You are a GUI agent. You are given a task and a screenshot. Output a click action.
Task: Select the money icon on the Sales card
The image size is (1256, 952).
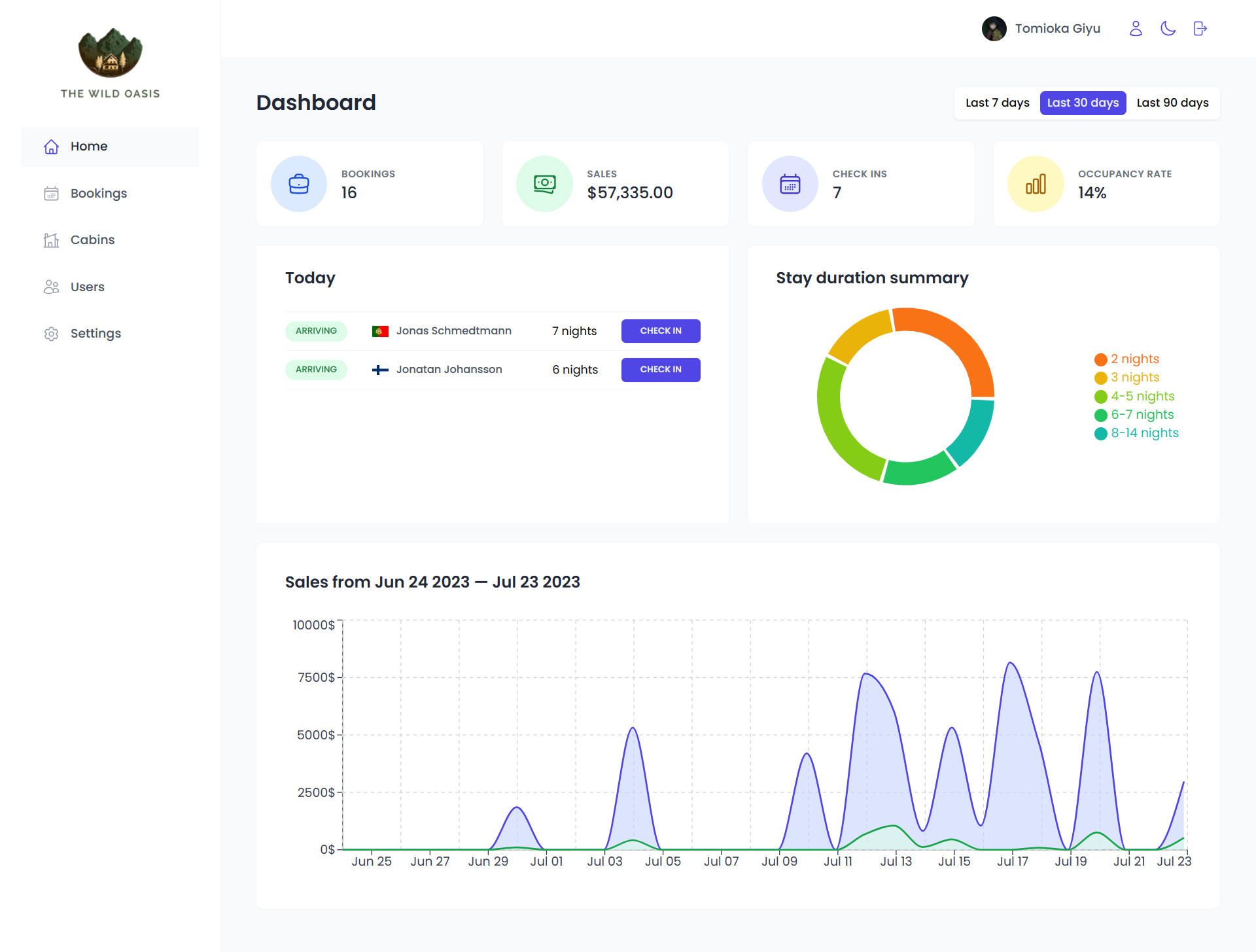pyautogui.click(x=544, y=184)
